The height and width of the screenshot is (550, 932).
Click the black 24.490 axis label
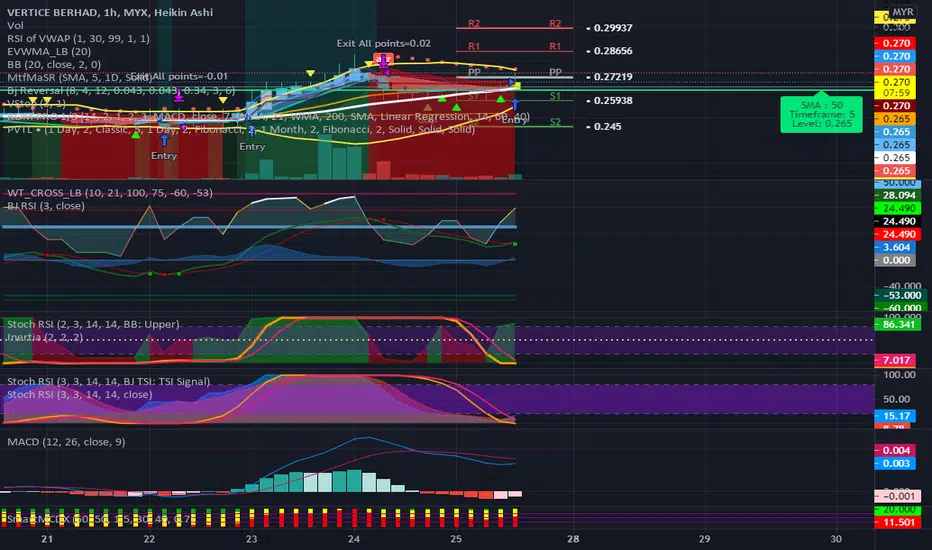898,222
